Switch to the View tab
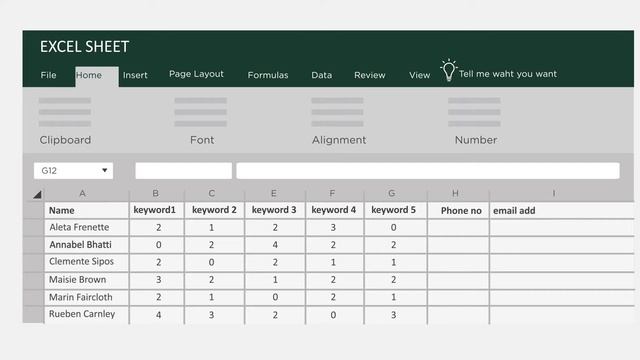The height and width of the screenshot is (360, 640). (x=420, y=75)
